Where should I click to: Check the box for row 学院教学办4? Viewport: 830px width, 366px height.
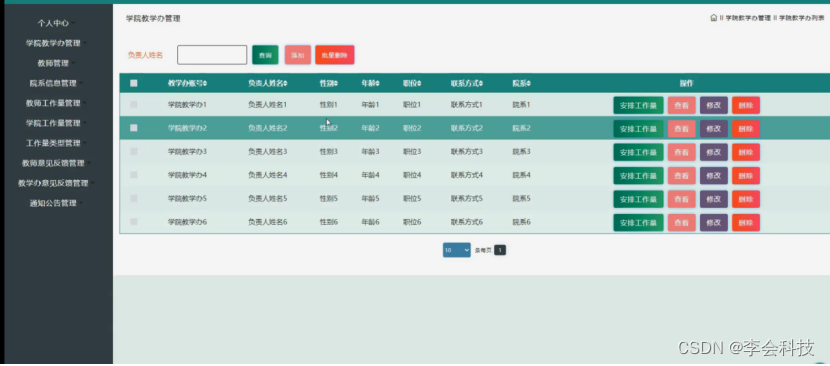134,175
